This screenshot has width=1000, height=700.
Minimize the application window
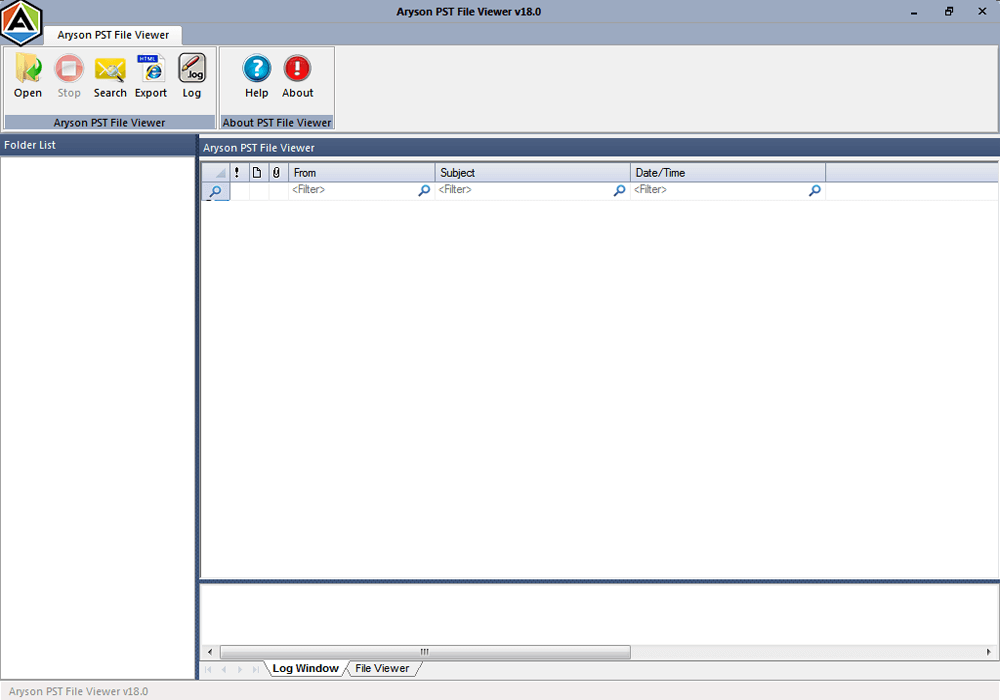pyautogui.click(x=914, y=11)
